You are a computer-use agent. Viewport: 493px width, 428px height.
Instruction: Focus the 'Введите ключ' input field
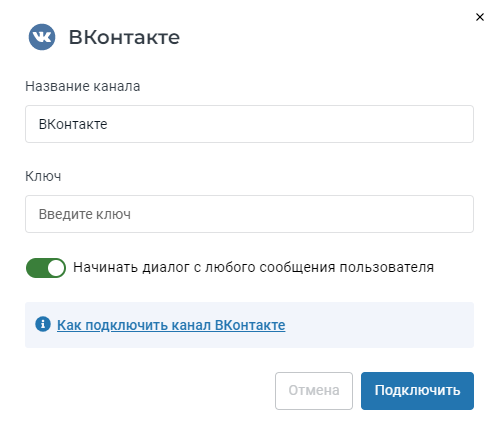(x=249, y=214)
